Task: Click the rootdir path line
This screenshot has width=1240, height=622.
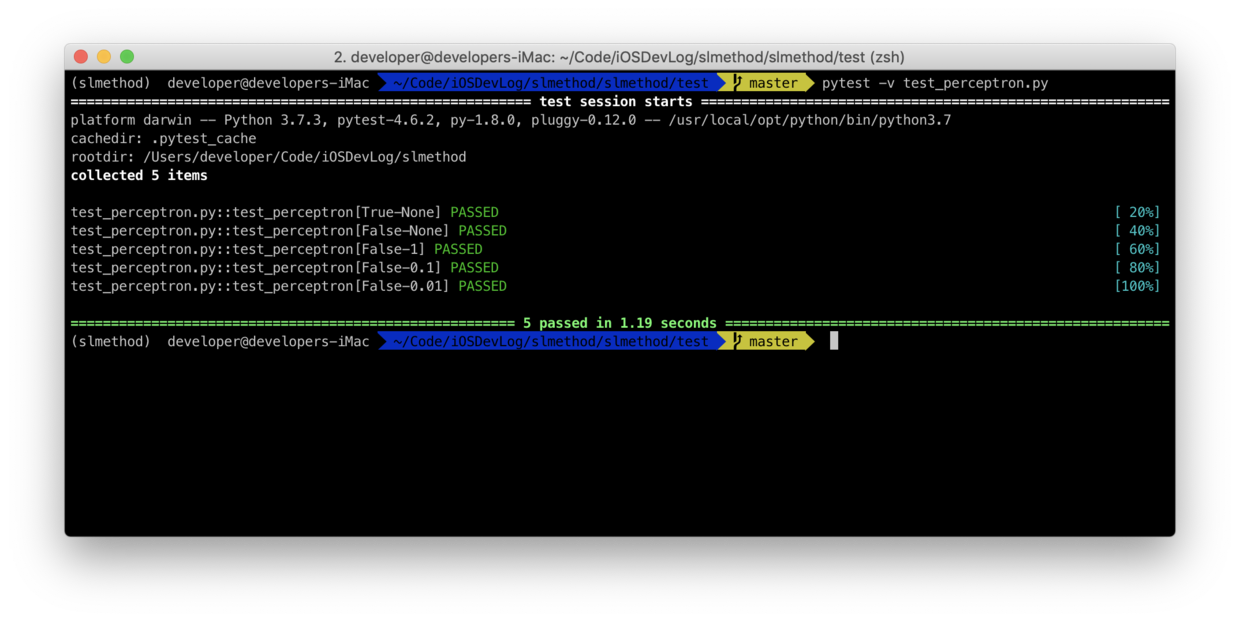Action: (269, 157)
